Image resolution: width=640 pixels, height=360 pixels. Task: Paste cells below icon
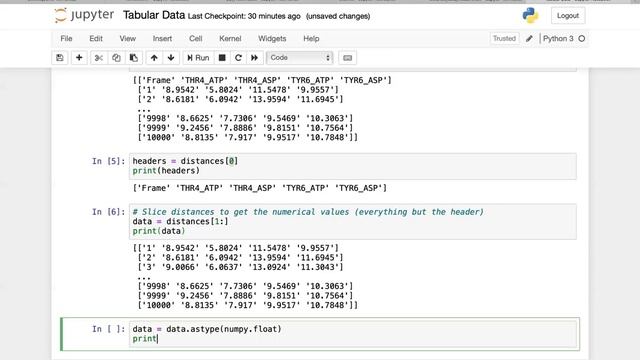pyautogui.click(x=133, y=58)
